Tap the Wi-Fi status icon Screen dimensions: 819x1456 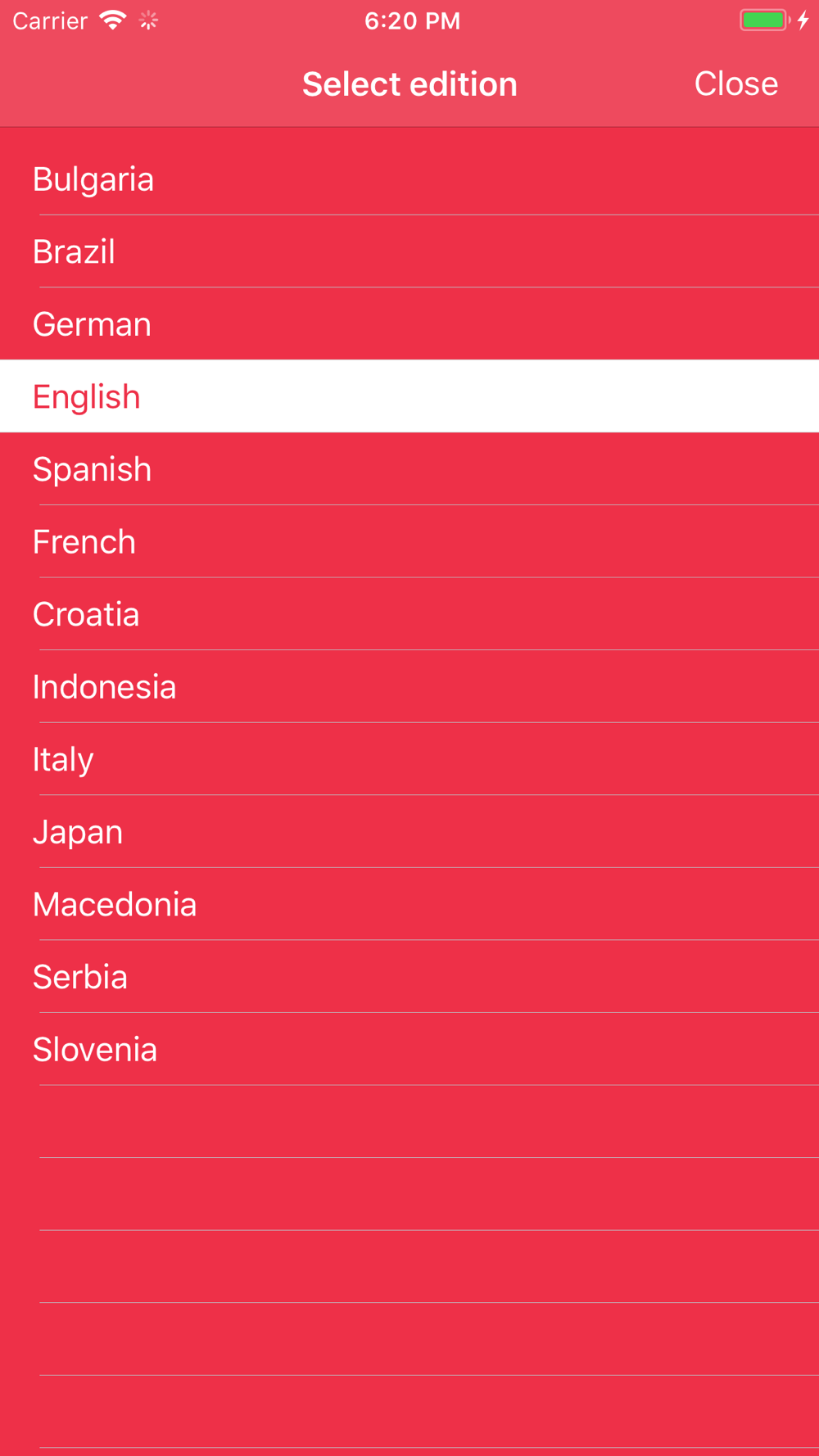112,20
